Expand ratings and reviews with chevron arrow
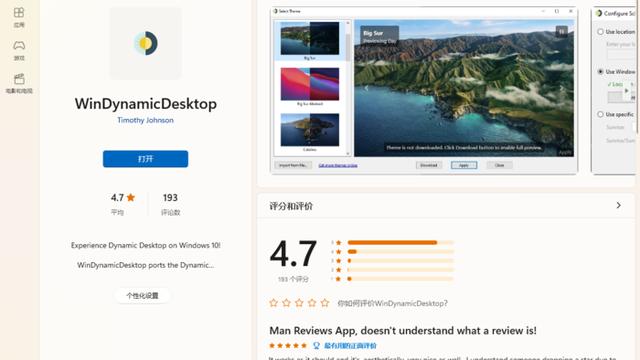Viewport: 640px width, 360px height. point(618,205)
